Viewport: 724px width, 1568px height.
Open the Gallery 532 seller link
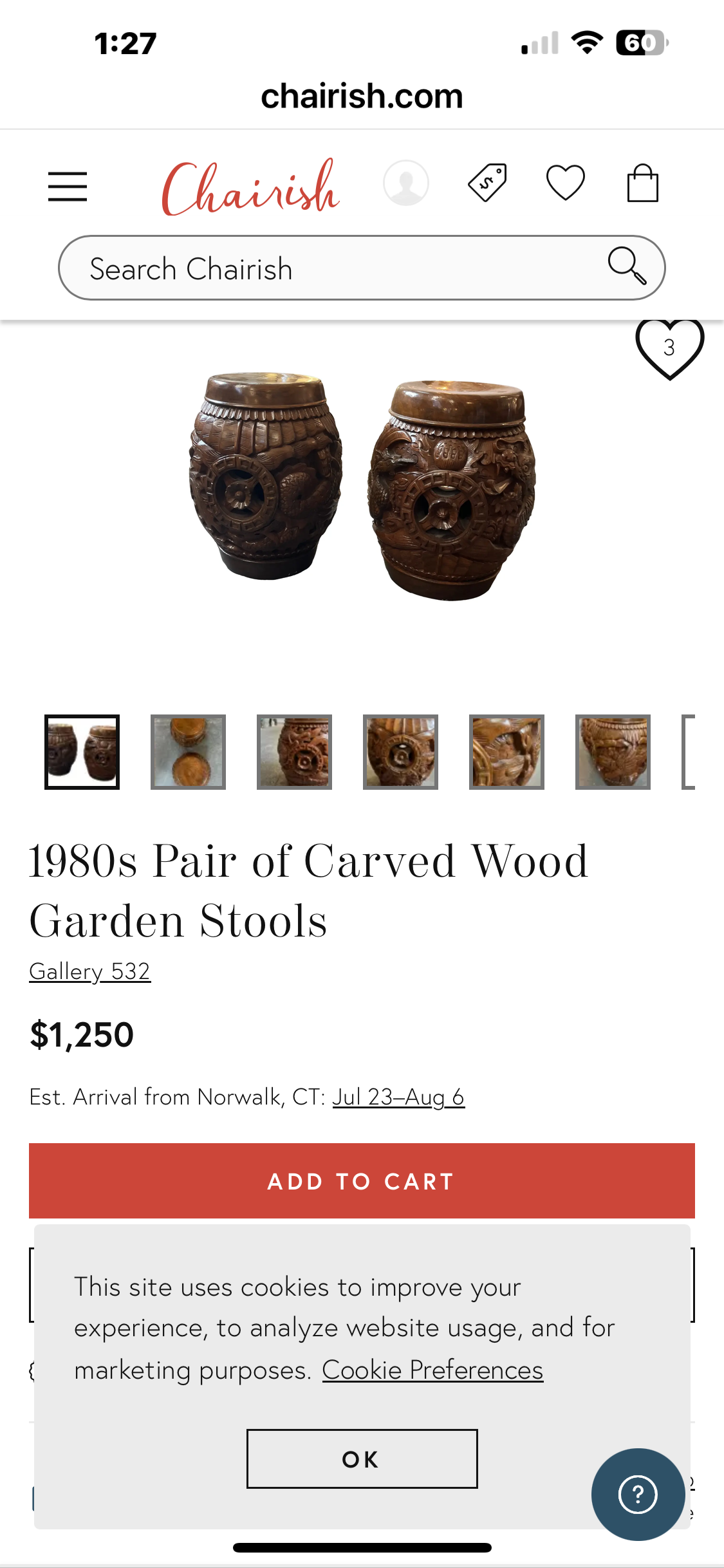pos(90,971)
